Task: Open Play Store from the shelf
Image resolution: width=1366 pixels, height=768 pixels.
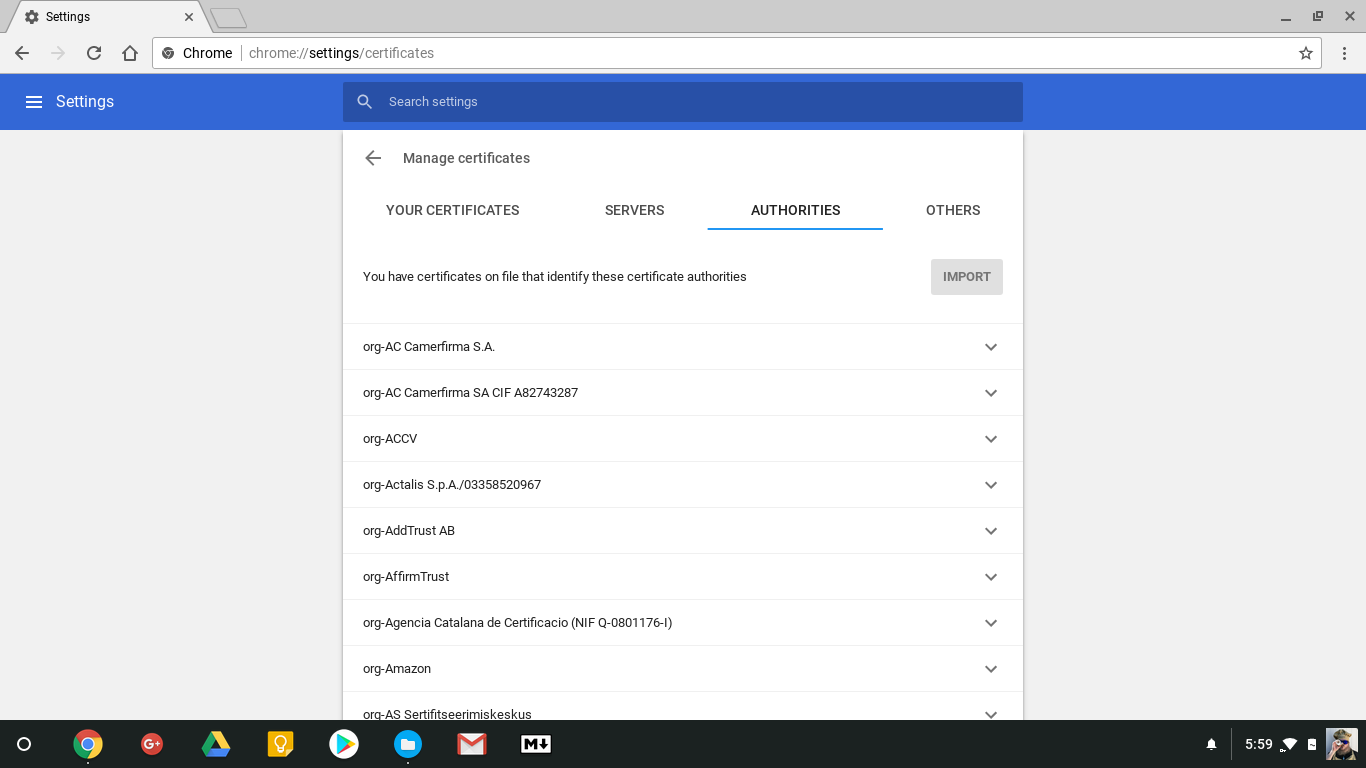Action: point(344,744)
